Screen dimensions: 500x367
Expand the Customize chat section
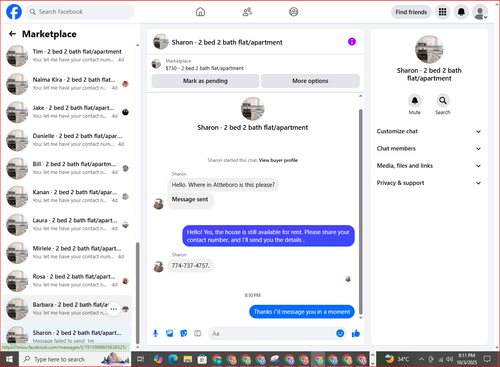pos(429,131)
